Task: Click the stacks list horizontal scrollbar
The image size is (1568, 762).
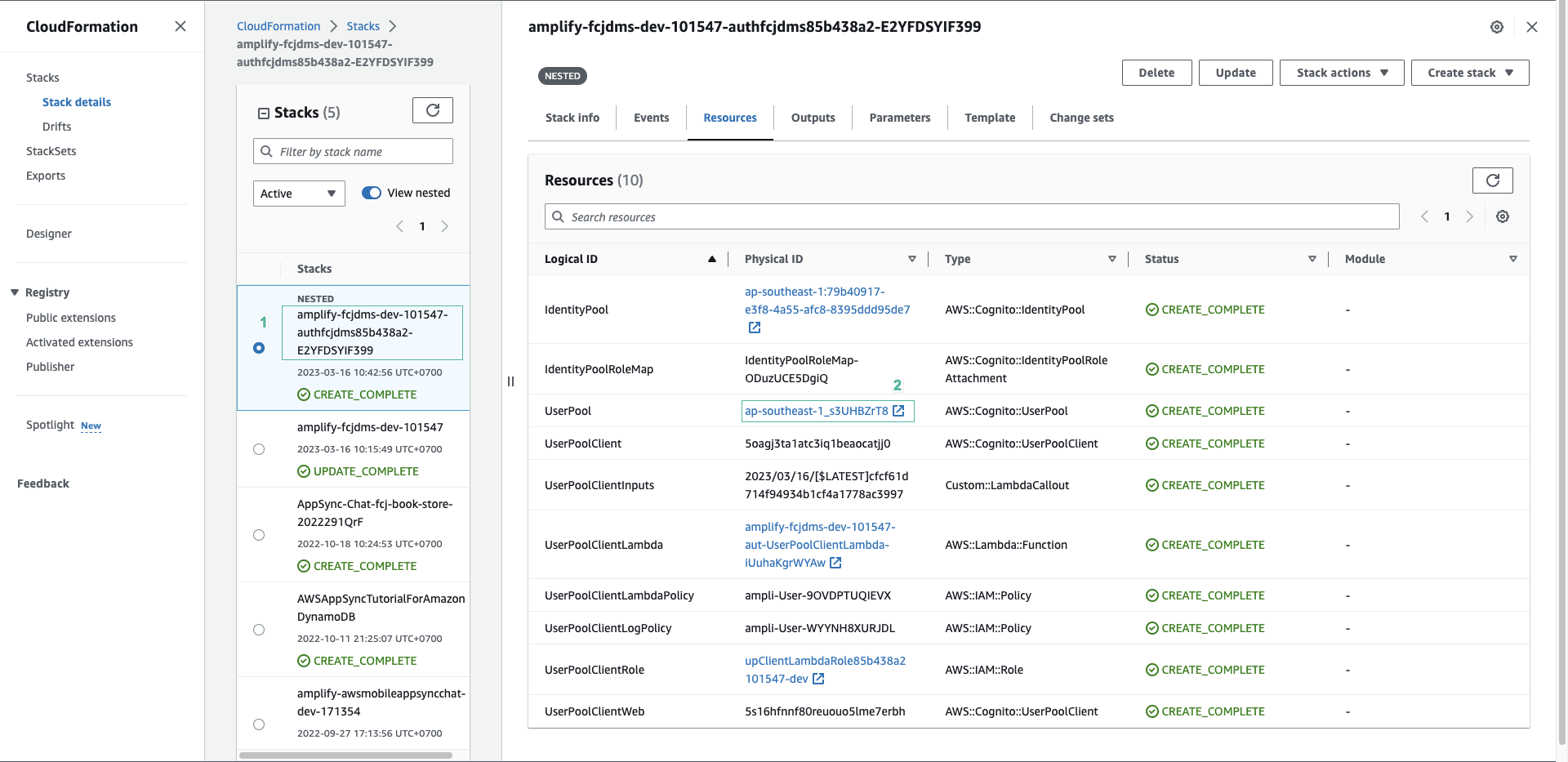Action: [345, 755]
